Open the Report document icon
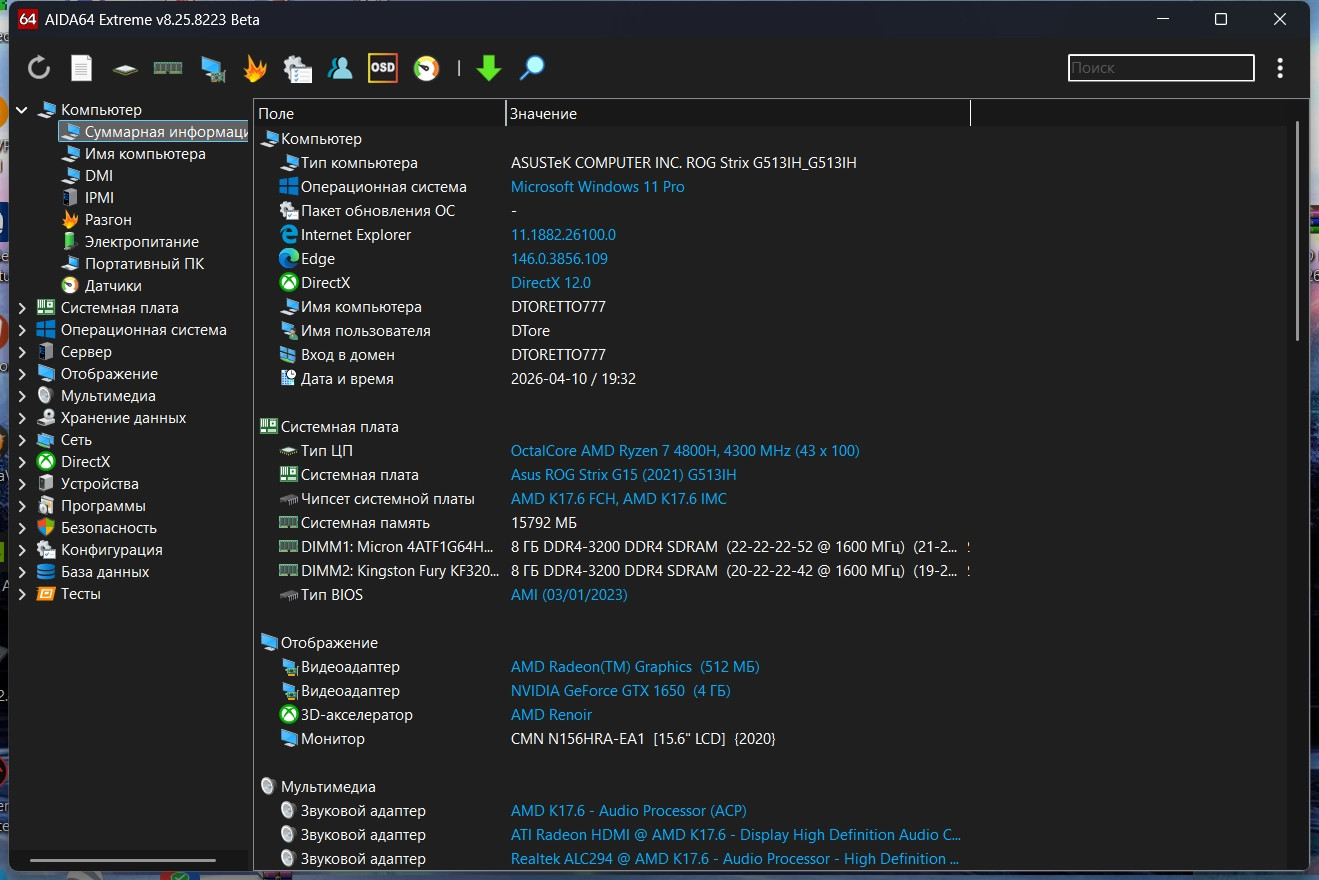The height and width of the screenshot is (880, 1319). 81,68
